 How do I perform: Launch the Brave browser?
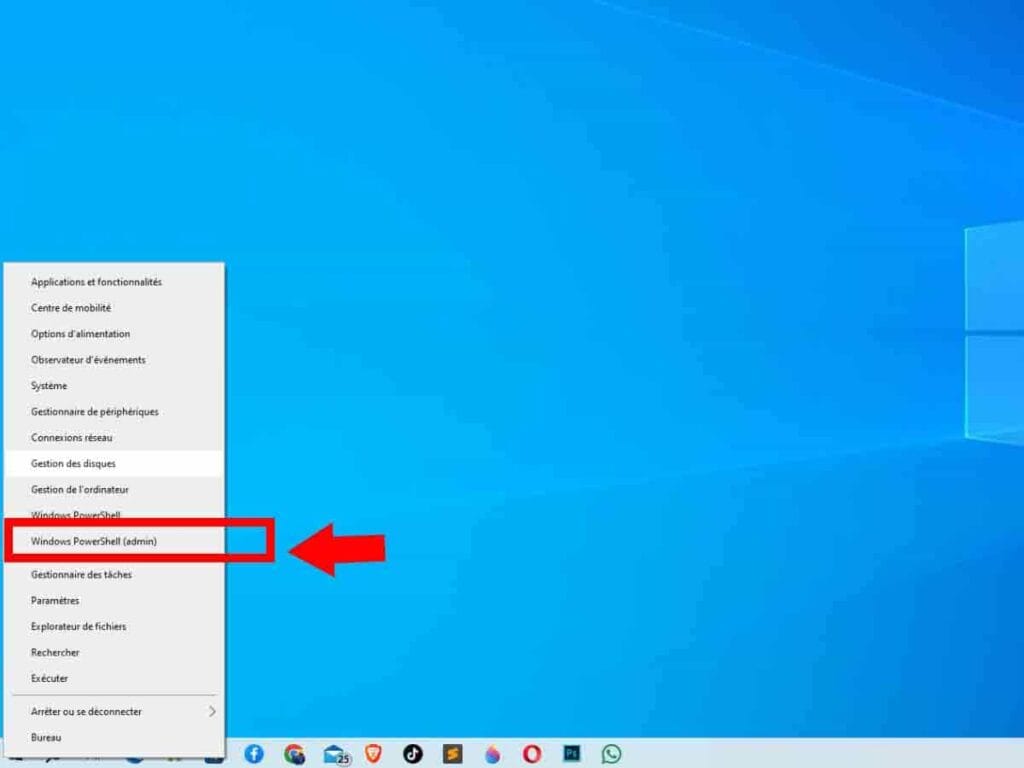point(373,754)
